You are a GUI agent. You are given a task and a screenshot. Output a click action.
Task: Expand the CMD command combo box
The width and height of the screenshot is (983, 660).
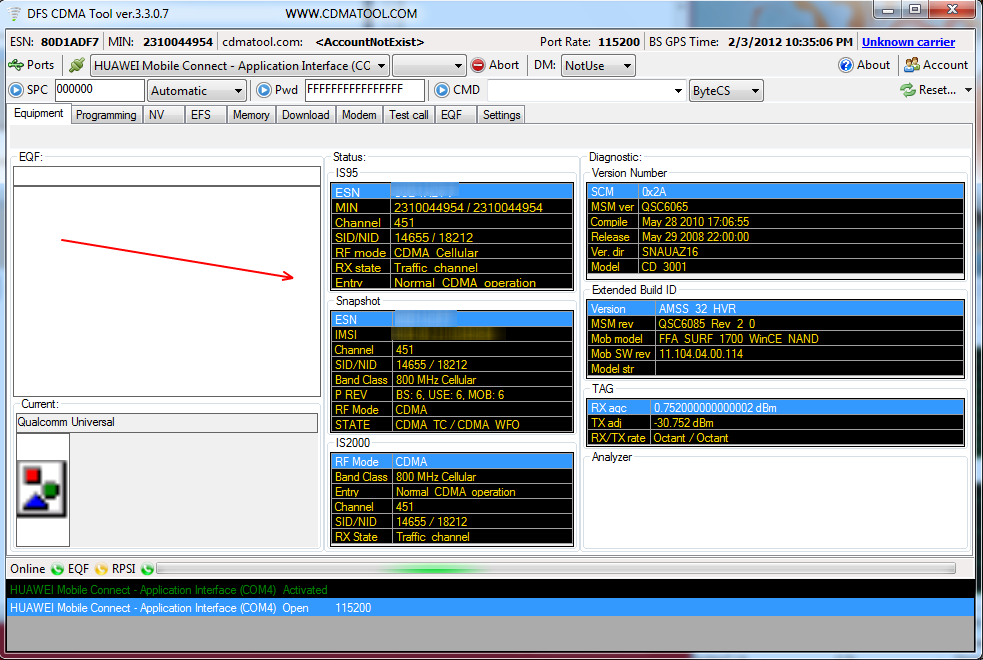point(678,91)
